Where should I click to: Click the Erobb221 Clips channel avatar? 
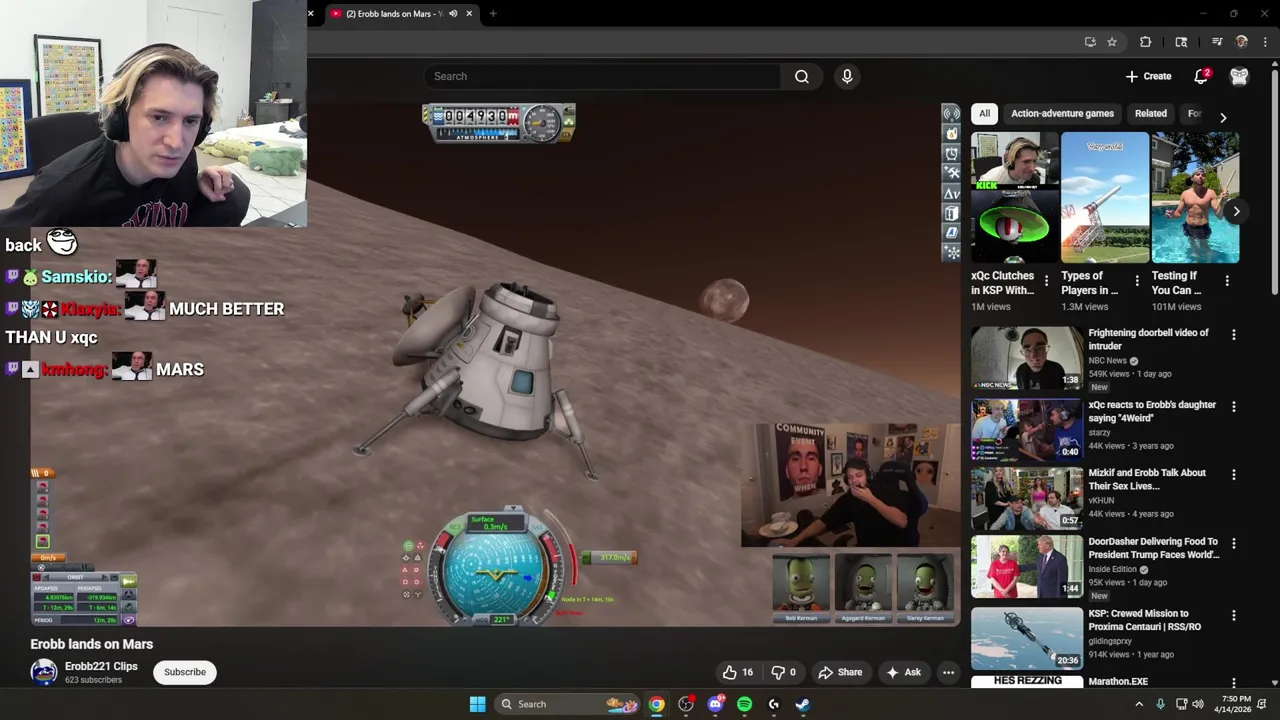(44, 672)
